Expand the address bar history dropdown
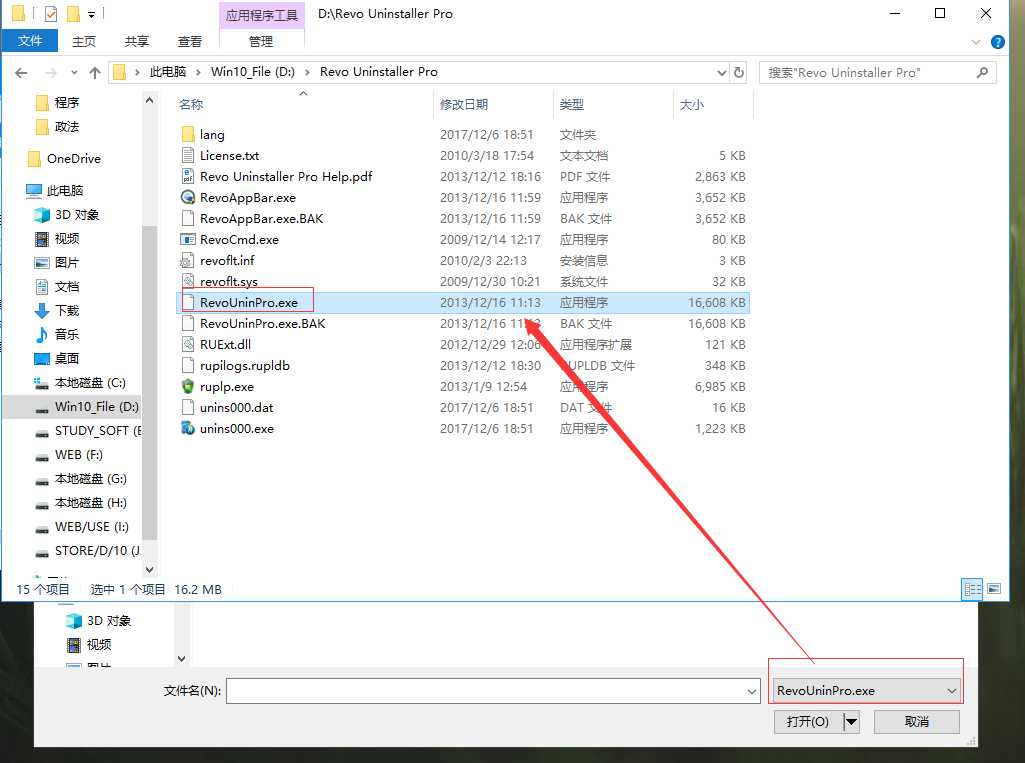This screenshot has width=1025, height=763. (x=722, y=72)
